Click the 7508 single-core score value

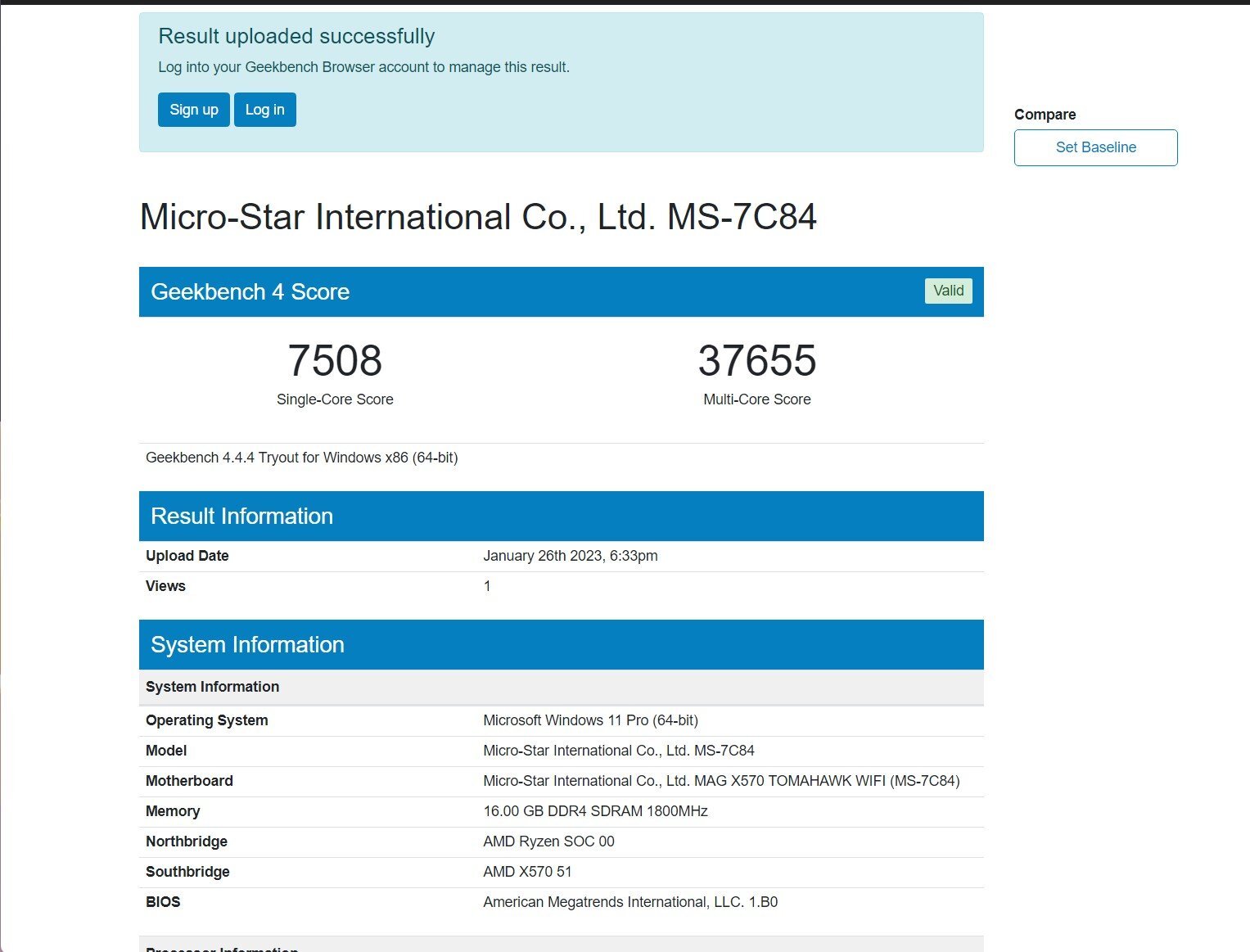coord(335,361)
